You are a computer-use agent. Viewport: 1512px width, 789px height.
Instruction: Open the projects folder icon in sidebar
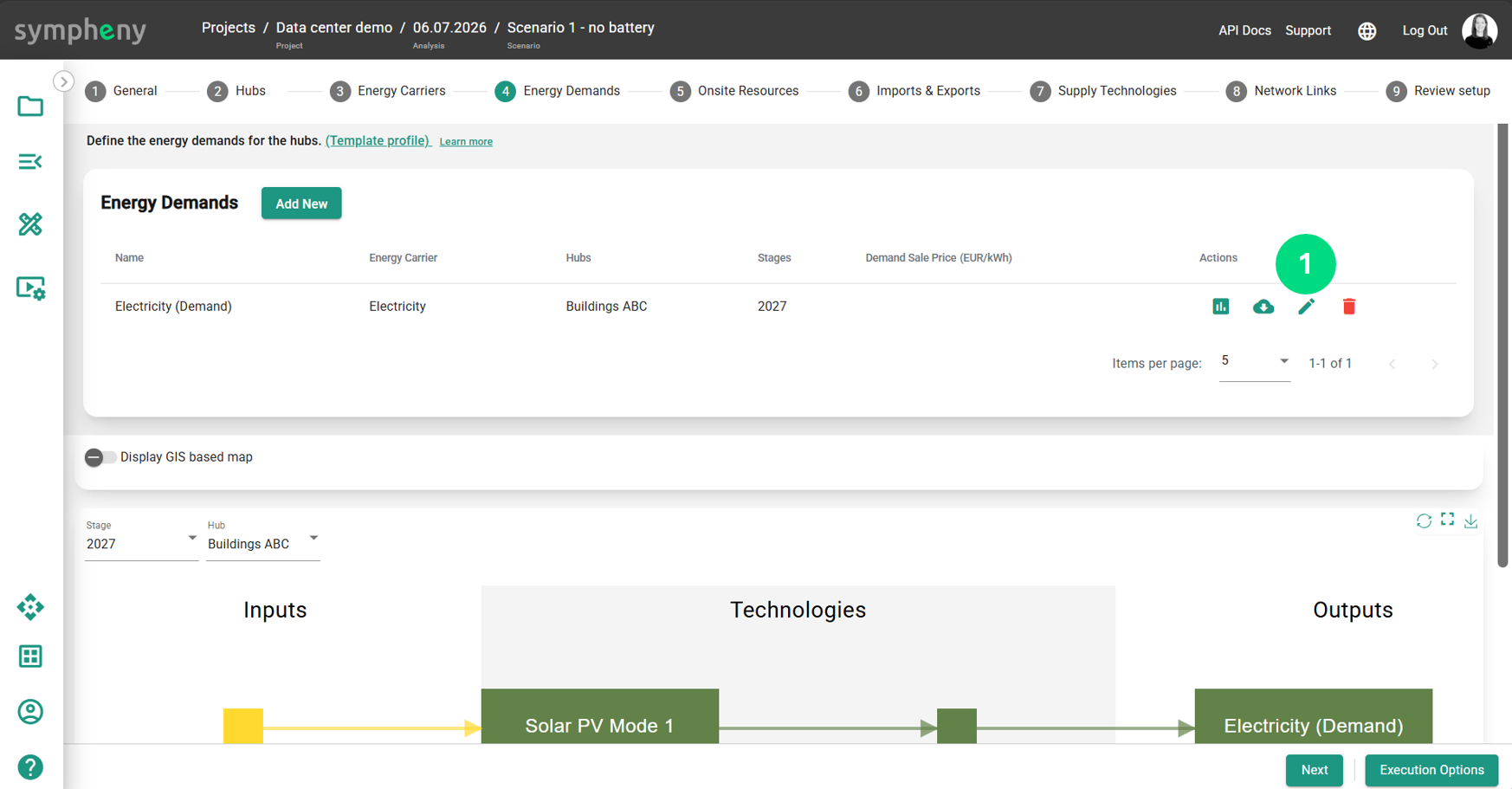point(30,107)
